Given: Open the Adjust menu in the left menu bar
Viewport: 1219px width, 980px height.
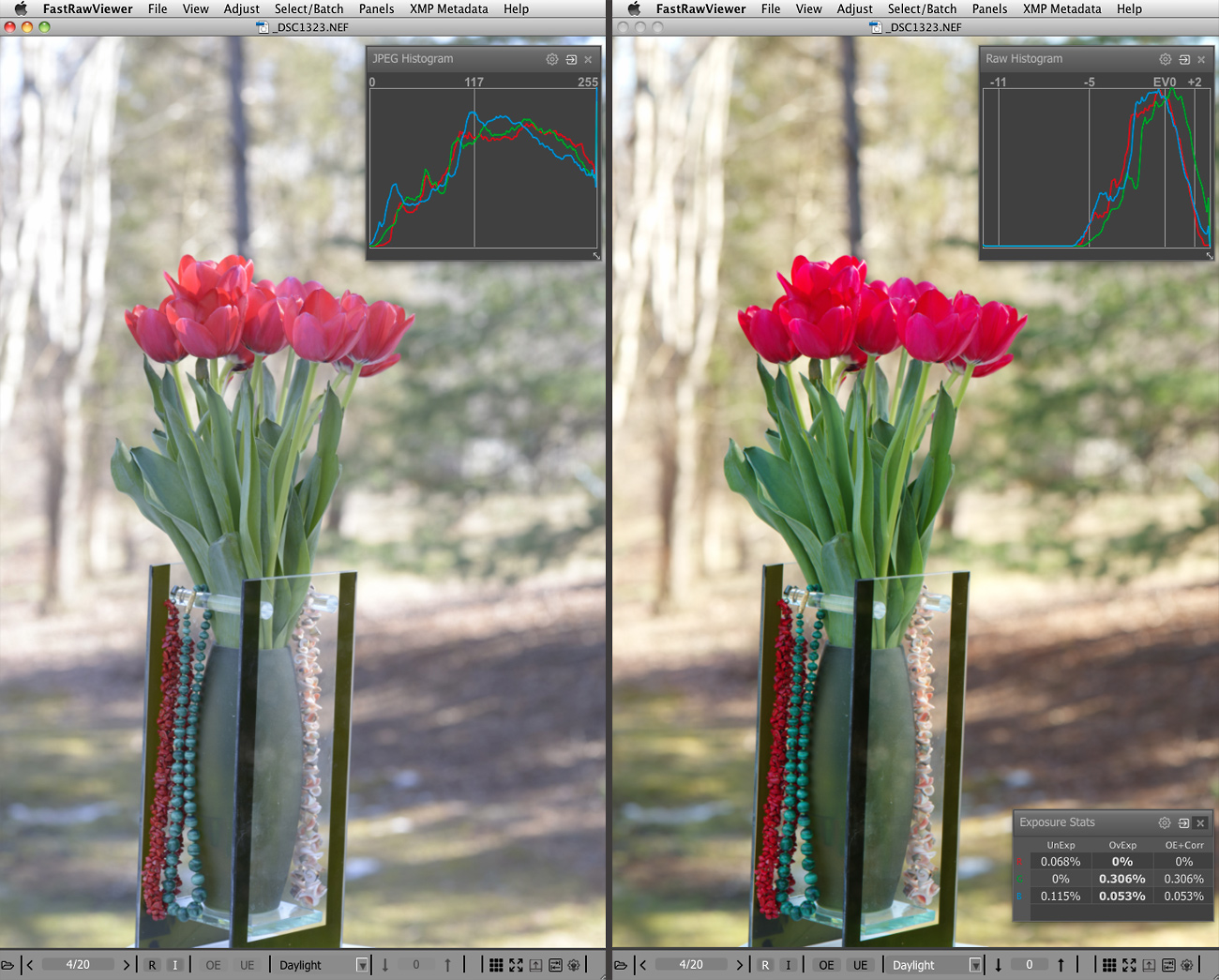Looking at the screenshot, I should (241, 8).
